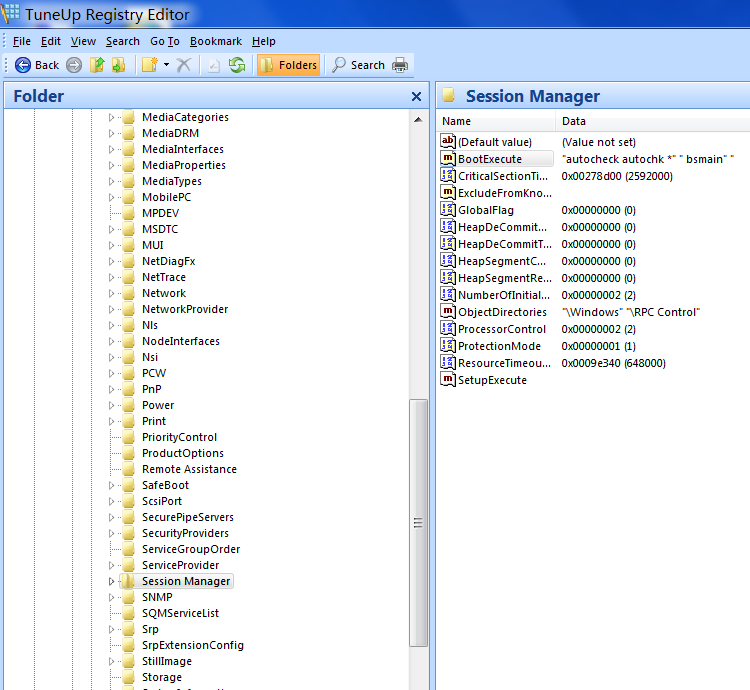Image resolution: width=750 pixels, height=690 pixels.
Task: Expand the Network folder
Action: (111, 293)
